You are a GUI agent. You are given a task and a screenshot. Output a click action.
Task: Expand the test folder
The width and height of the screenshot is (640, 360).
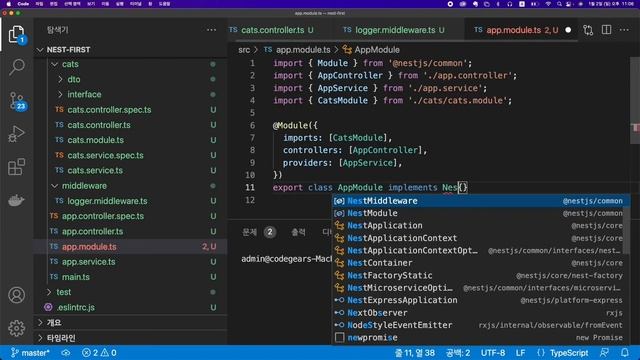point(49,292)
